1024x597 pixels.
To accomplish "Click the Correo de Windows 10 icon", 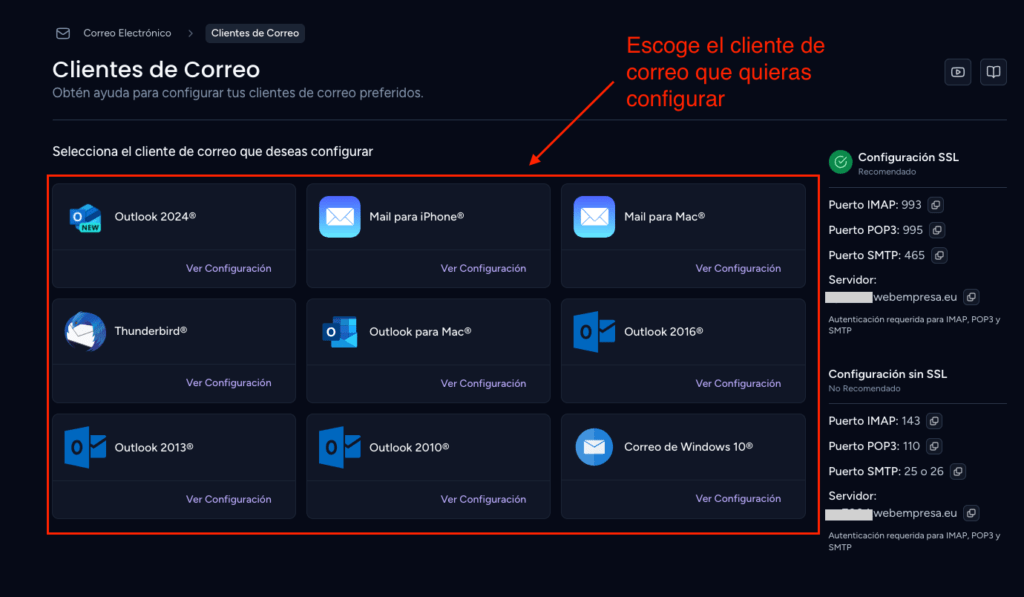I will point(594,447).
